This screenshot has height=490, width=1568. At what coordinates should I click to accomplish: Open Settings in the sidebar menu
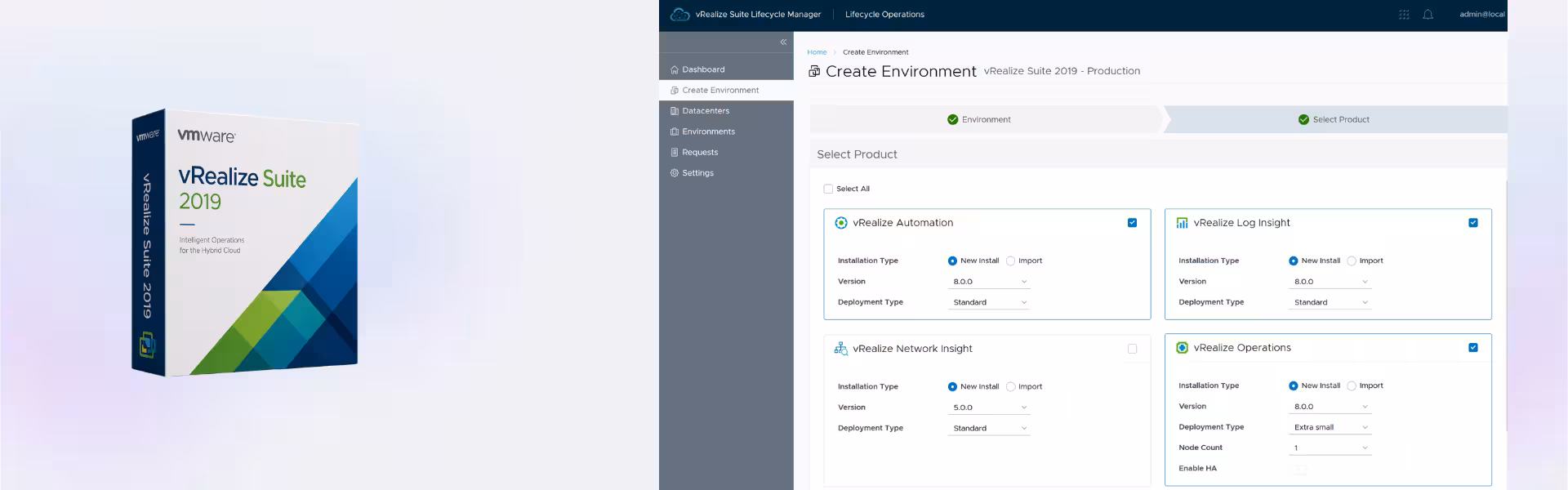click(726, 173)
